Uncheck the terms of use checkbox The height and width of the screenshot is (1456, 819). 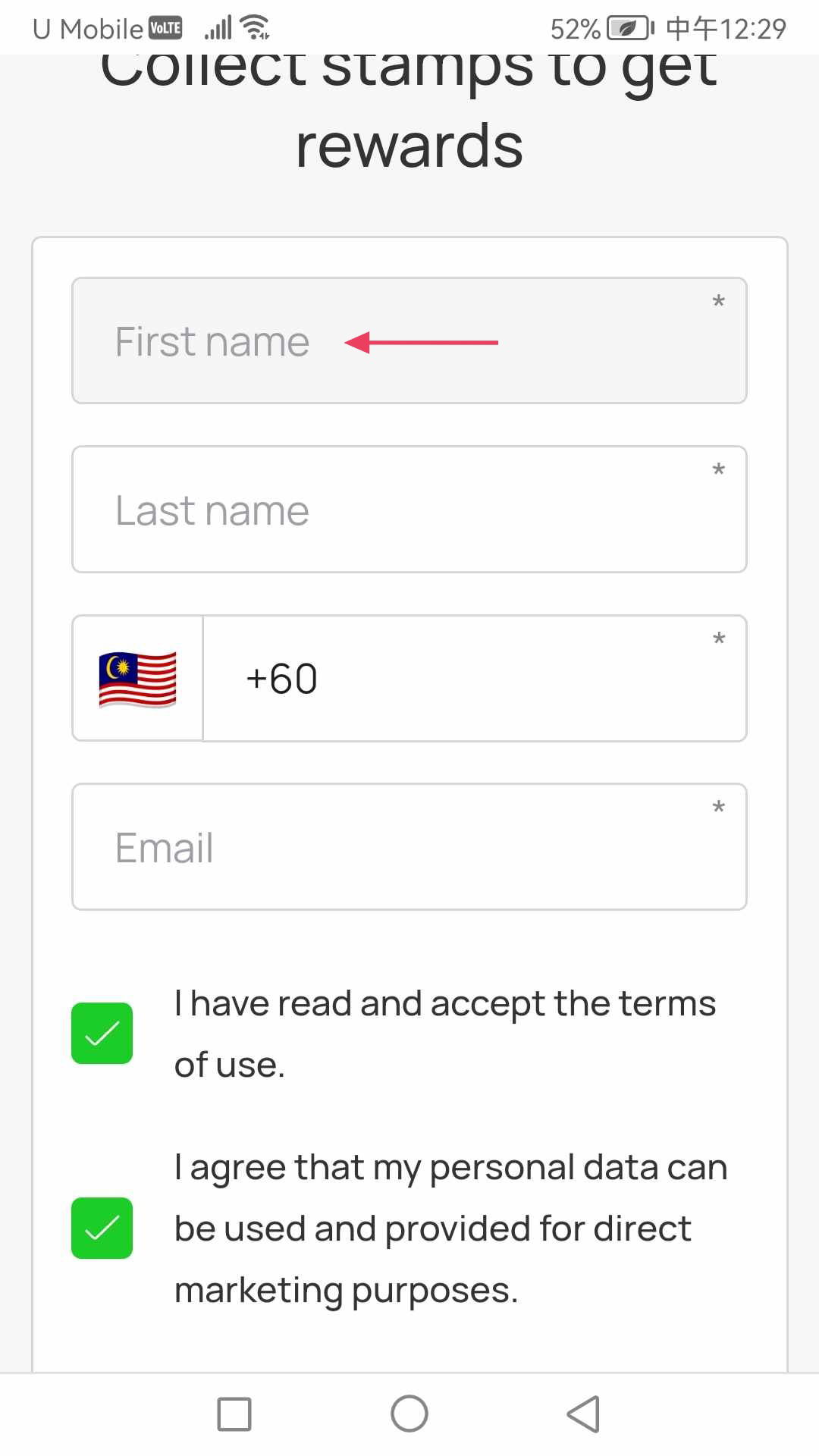102,1034
